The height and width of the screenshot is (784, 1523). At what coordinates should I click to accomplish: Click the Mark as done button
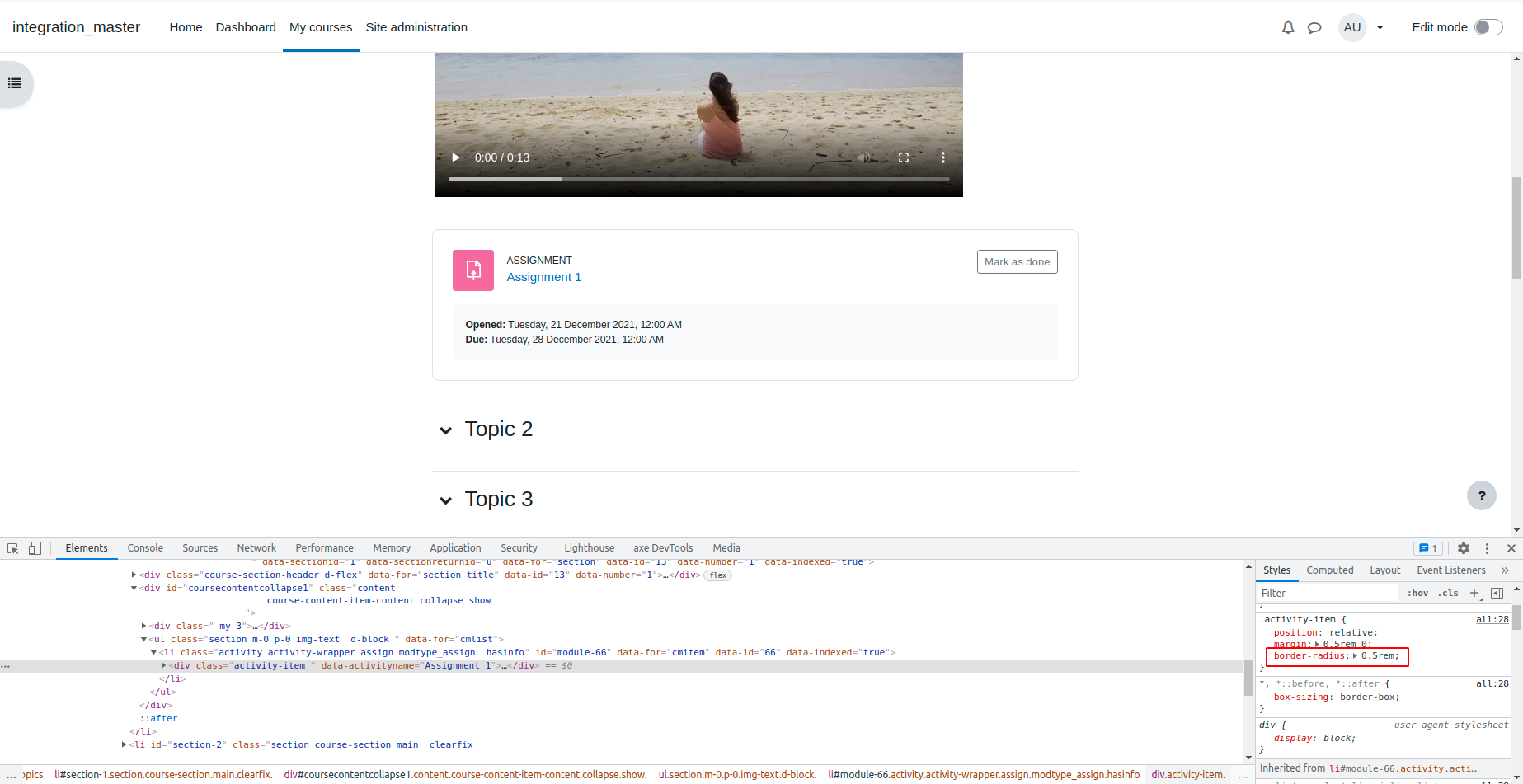(1017, 261)
